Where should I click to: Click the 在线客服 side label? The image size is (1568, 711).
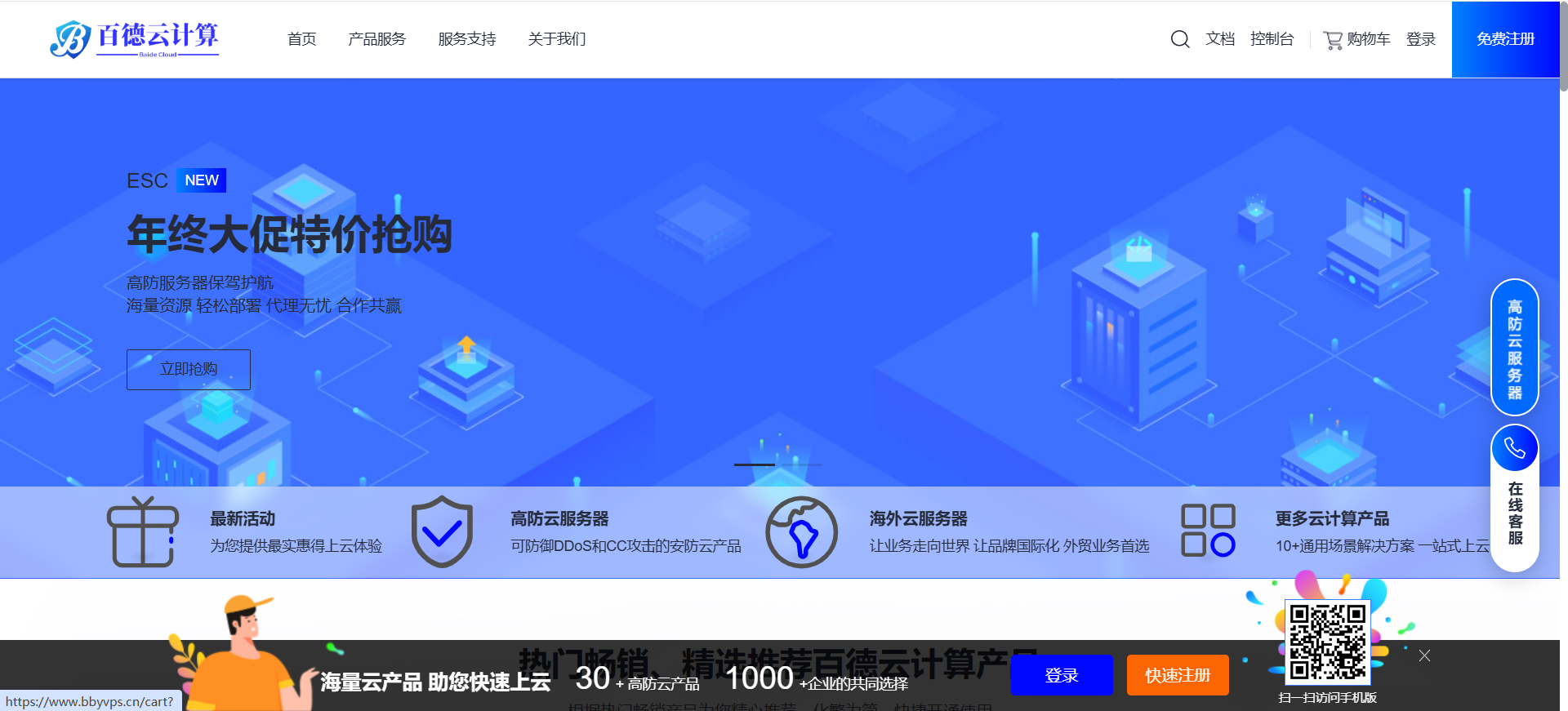[1516, 513]
